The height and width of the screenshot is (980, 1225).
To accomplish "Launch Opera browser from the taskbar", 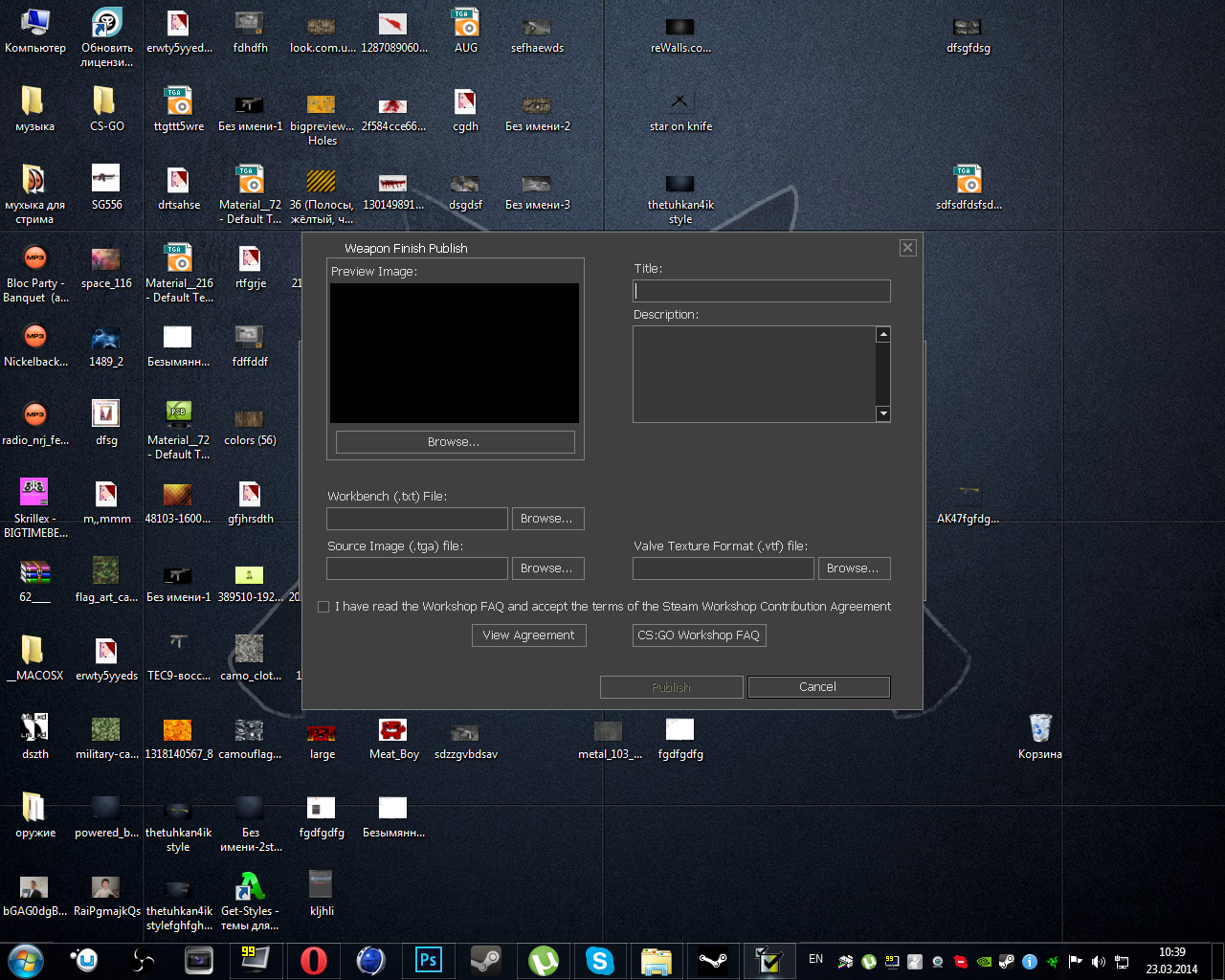I will pos(313,960).
